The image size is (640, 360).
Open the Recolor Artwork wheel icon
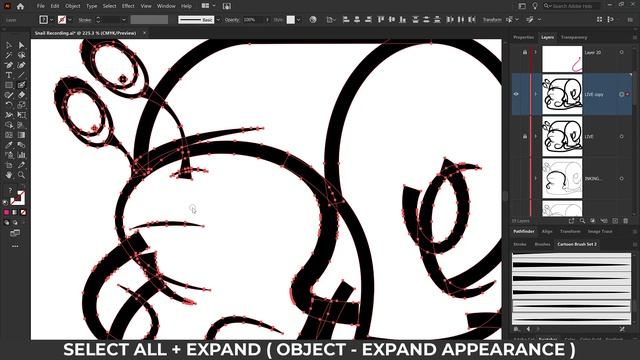point(313,20)
